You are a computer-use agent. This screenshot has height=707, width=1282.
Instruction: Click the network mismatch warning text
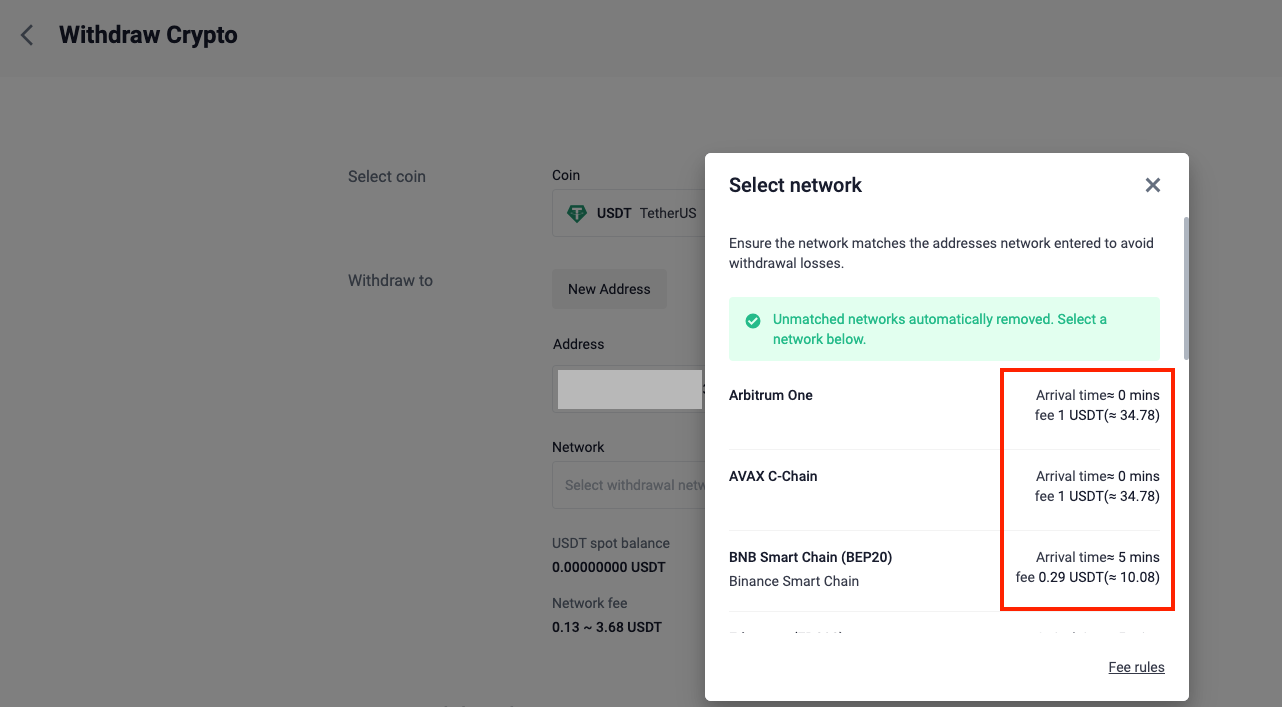[x=941, y=254]
